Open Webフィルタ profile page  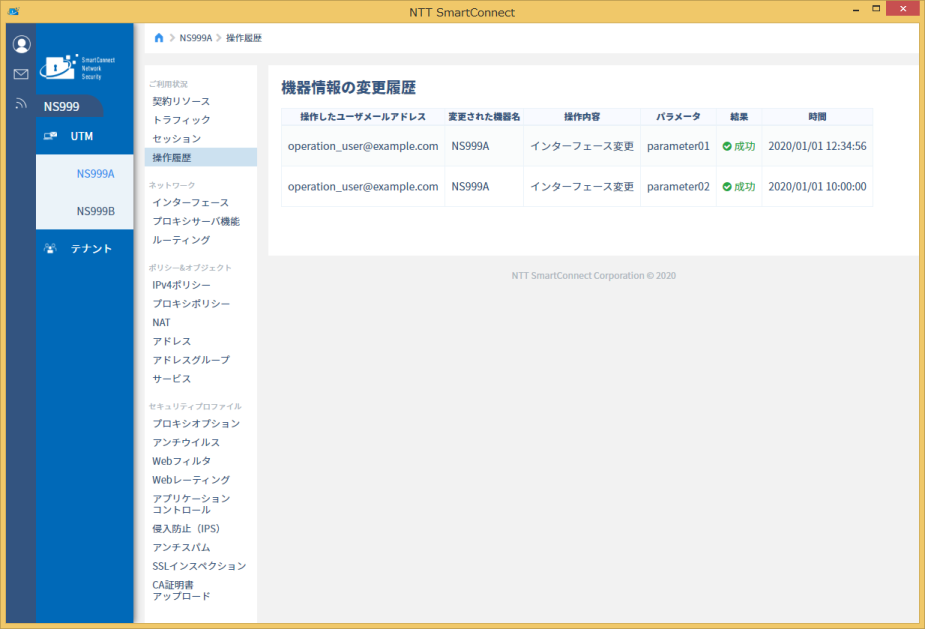[181, 461]
